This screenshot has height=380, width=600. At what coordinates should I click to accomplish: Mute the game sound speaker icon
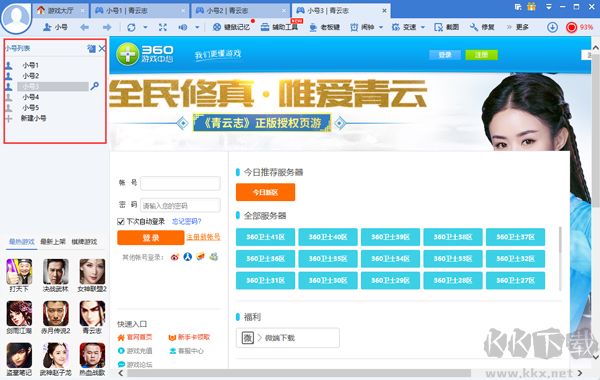[x=183, y=27]
